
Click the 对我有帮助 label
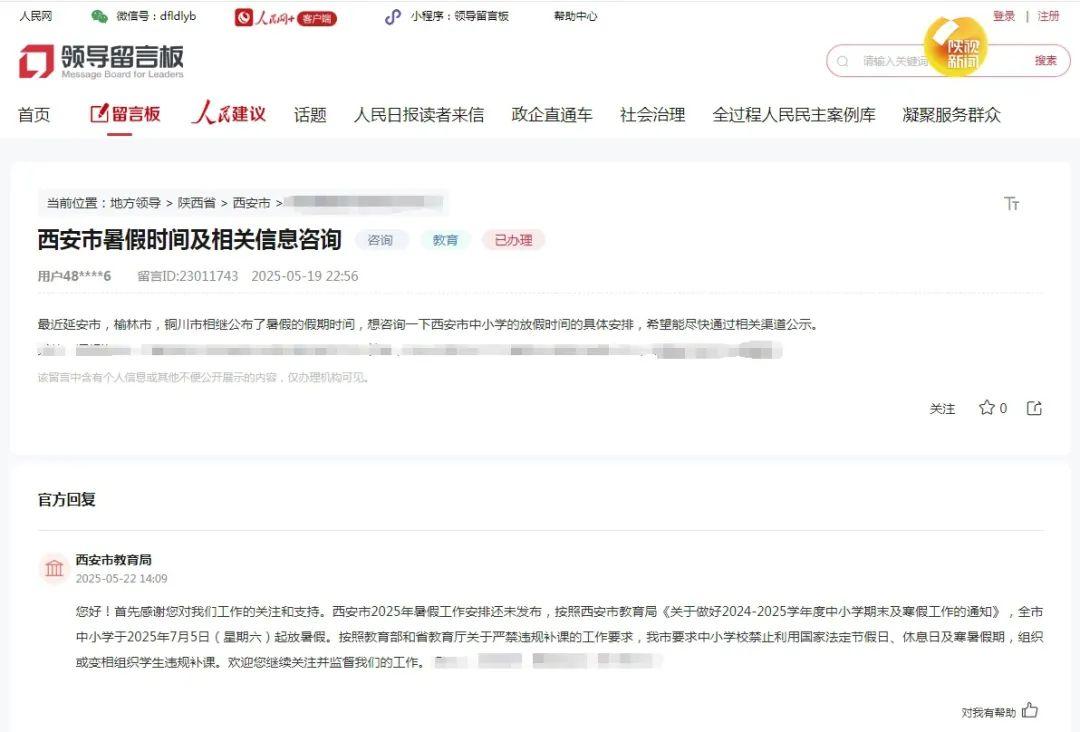[988, 712]
